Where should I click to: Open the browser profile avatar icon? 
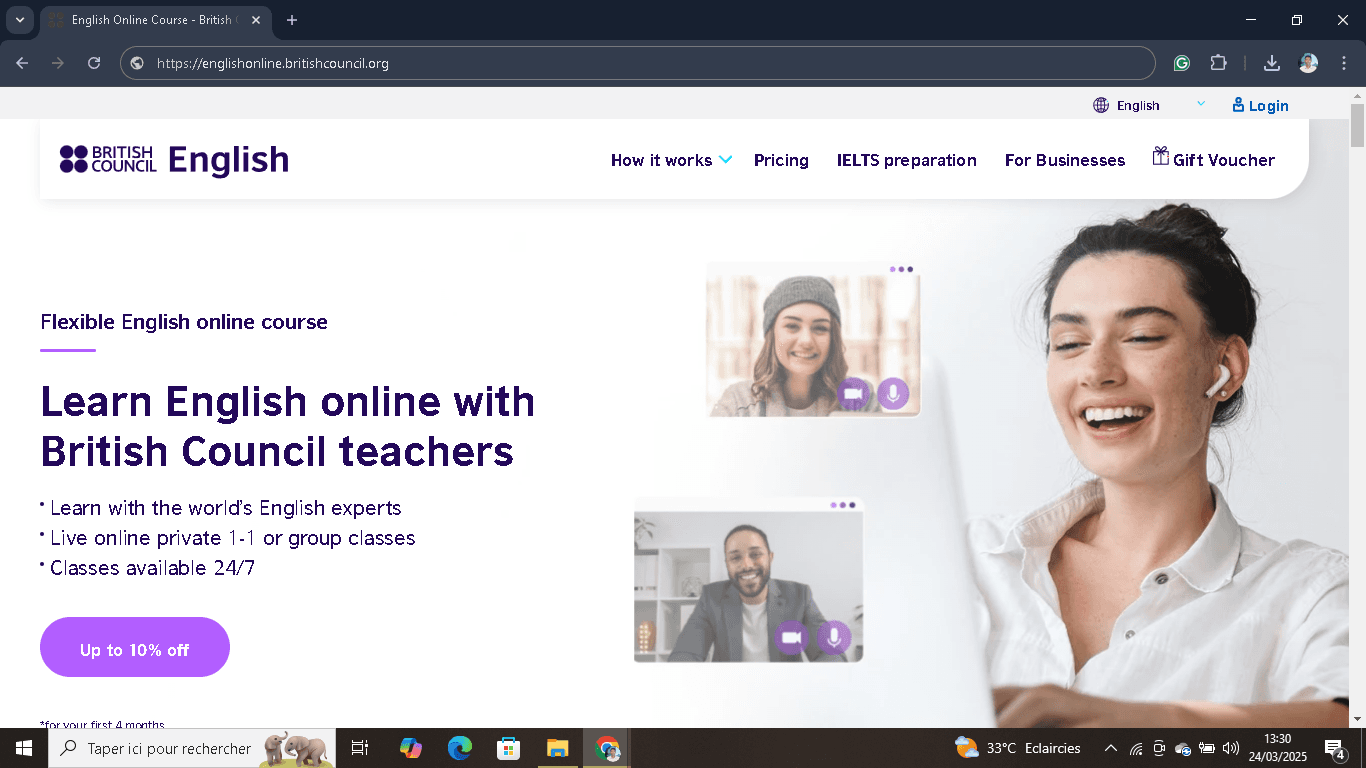point(1307,62)
